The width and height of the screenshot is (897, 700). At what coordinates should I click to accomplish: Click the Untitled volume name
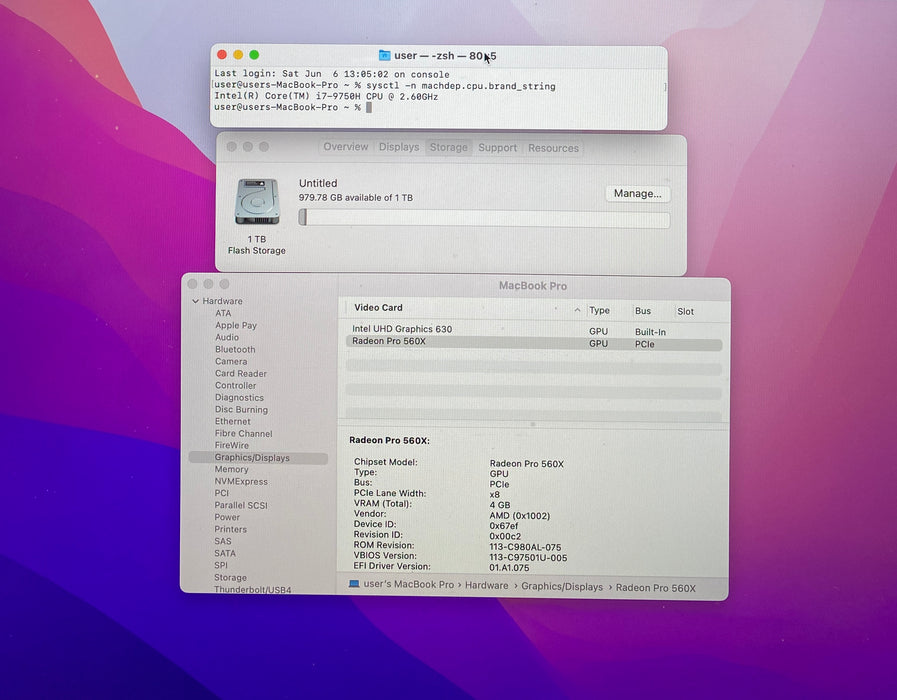tap(318, 183)
